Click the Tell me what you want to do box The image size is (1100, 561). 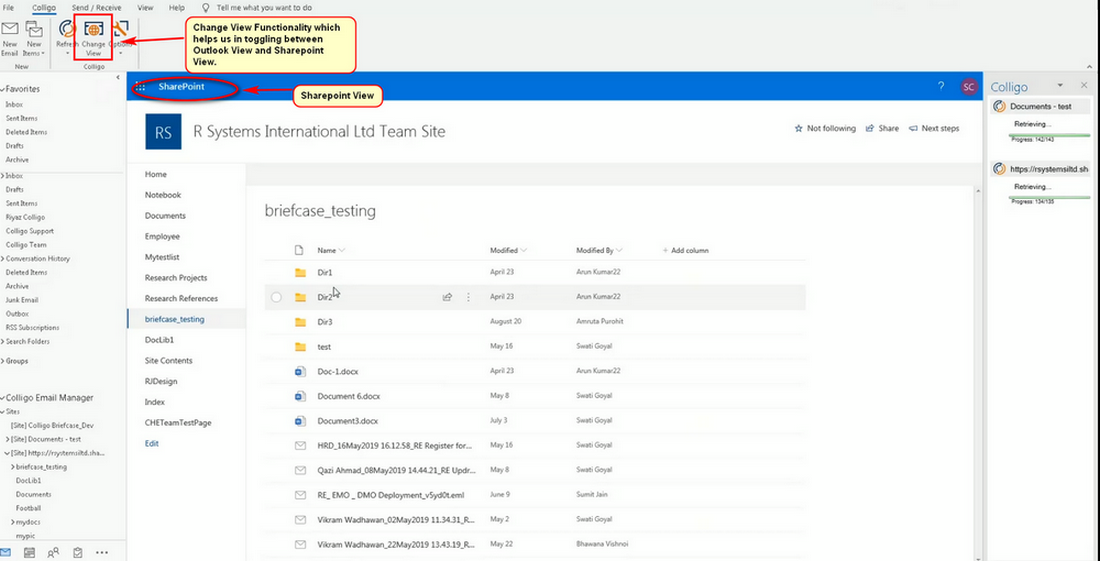point(264,7)
